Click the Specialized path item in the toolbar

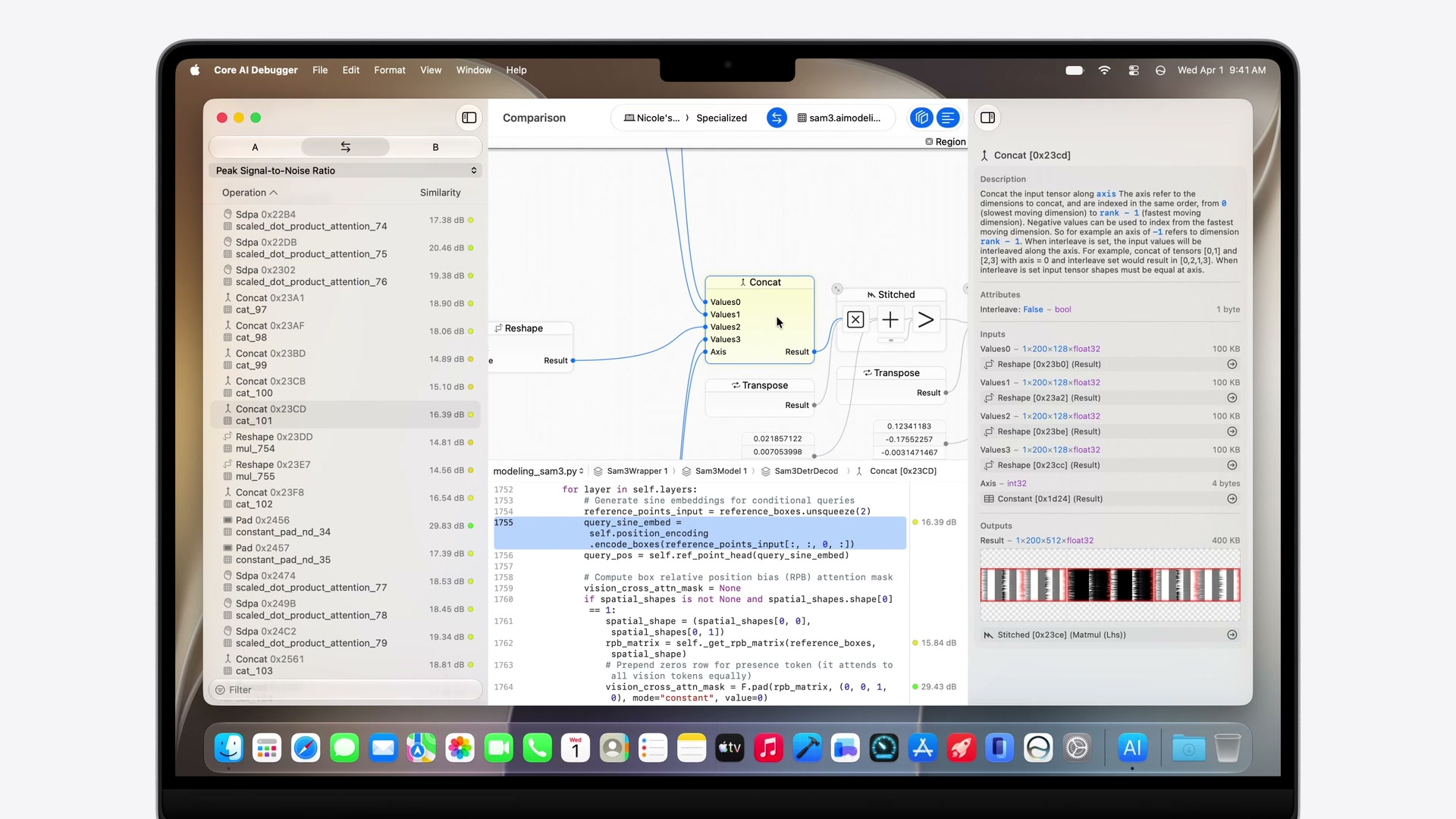click(x=721, y=118)
